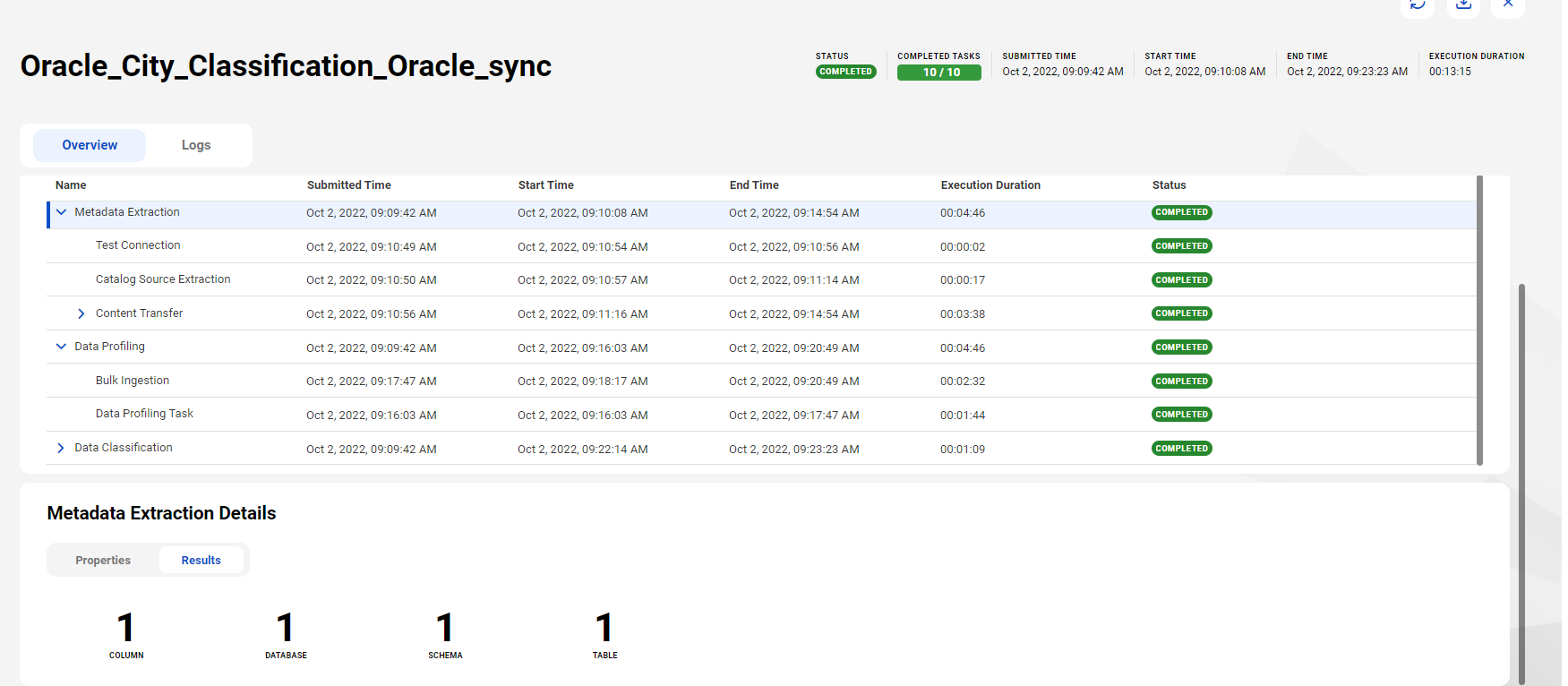Click Data Classification duration 00:01:09
Screen dimensions: 1568x686
click(963, 450)
